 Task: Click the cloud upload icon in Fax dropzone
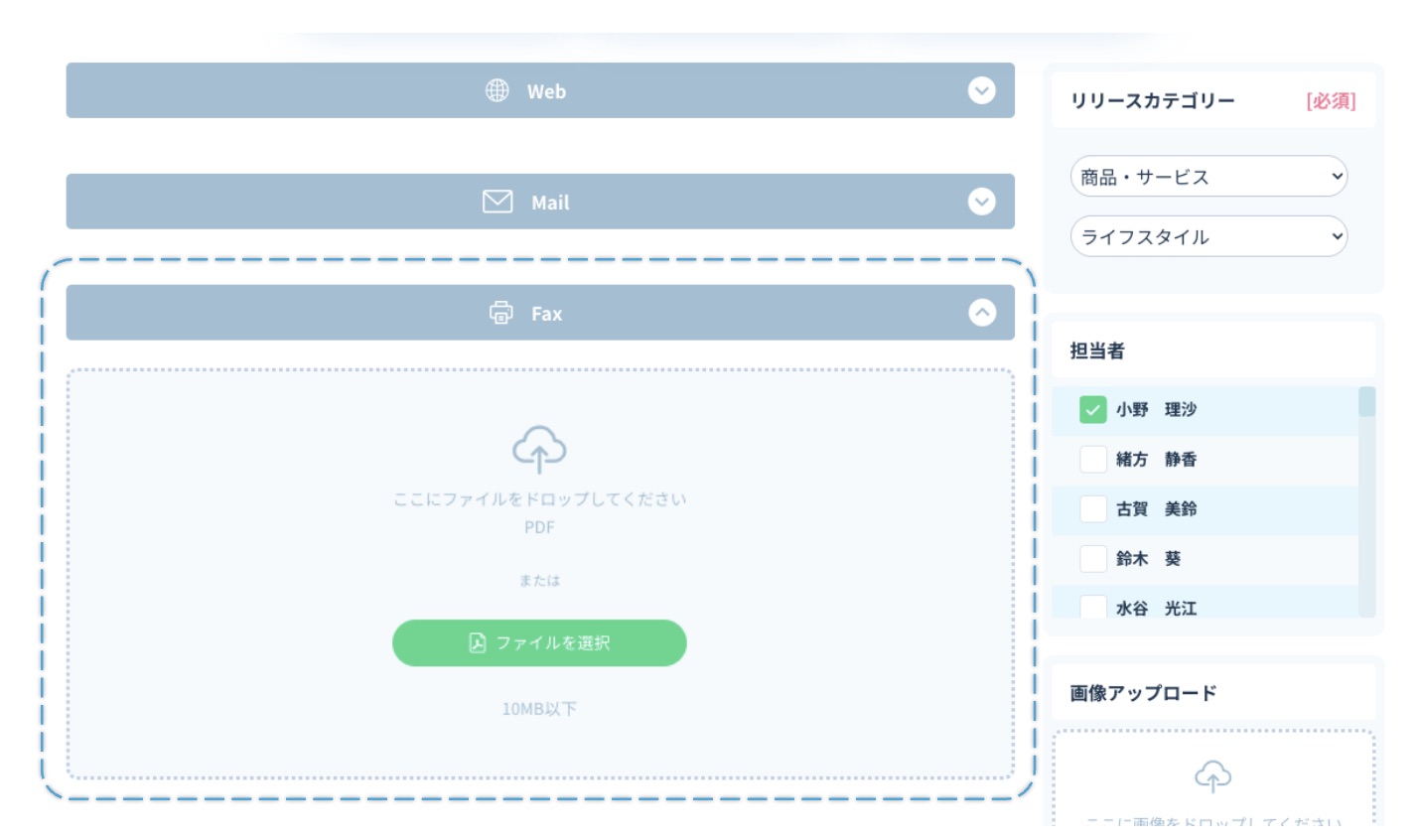pos(539,450)
